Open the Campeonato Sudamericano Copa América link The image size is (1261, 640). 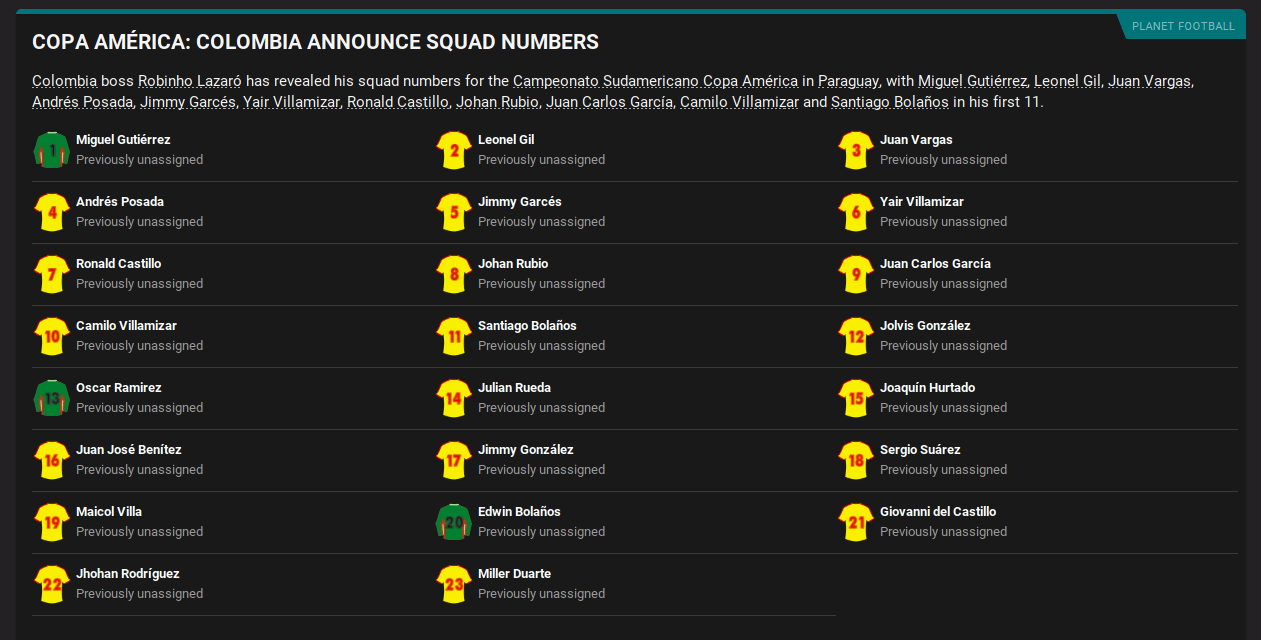[x=655, y=81]
